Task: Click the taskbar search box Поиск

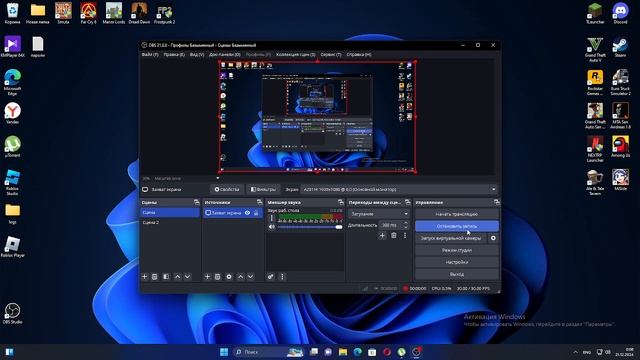Action: 269,352
